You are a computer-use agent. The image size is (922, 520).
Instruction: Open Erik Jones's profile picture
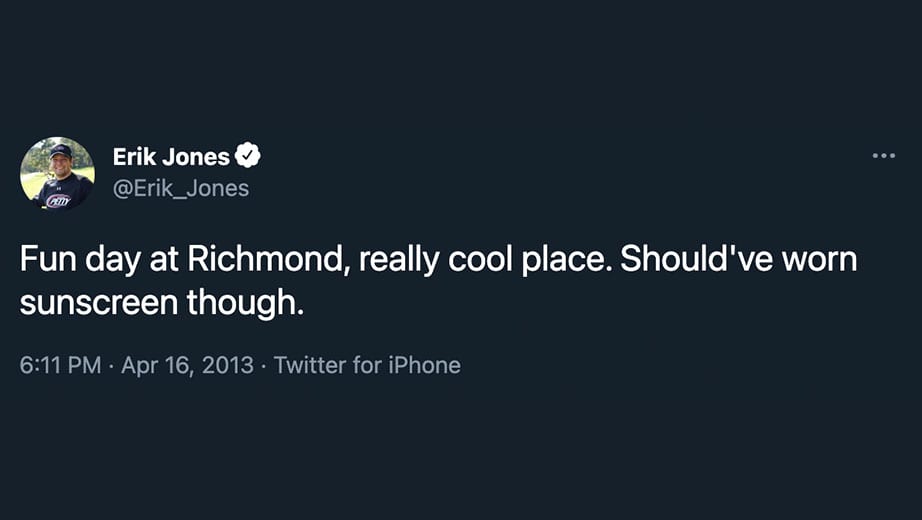click(x=57, y=174)
